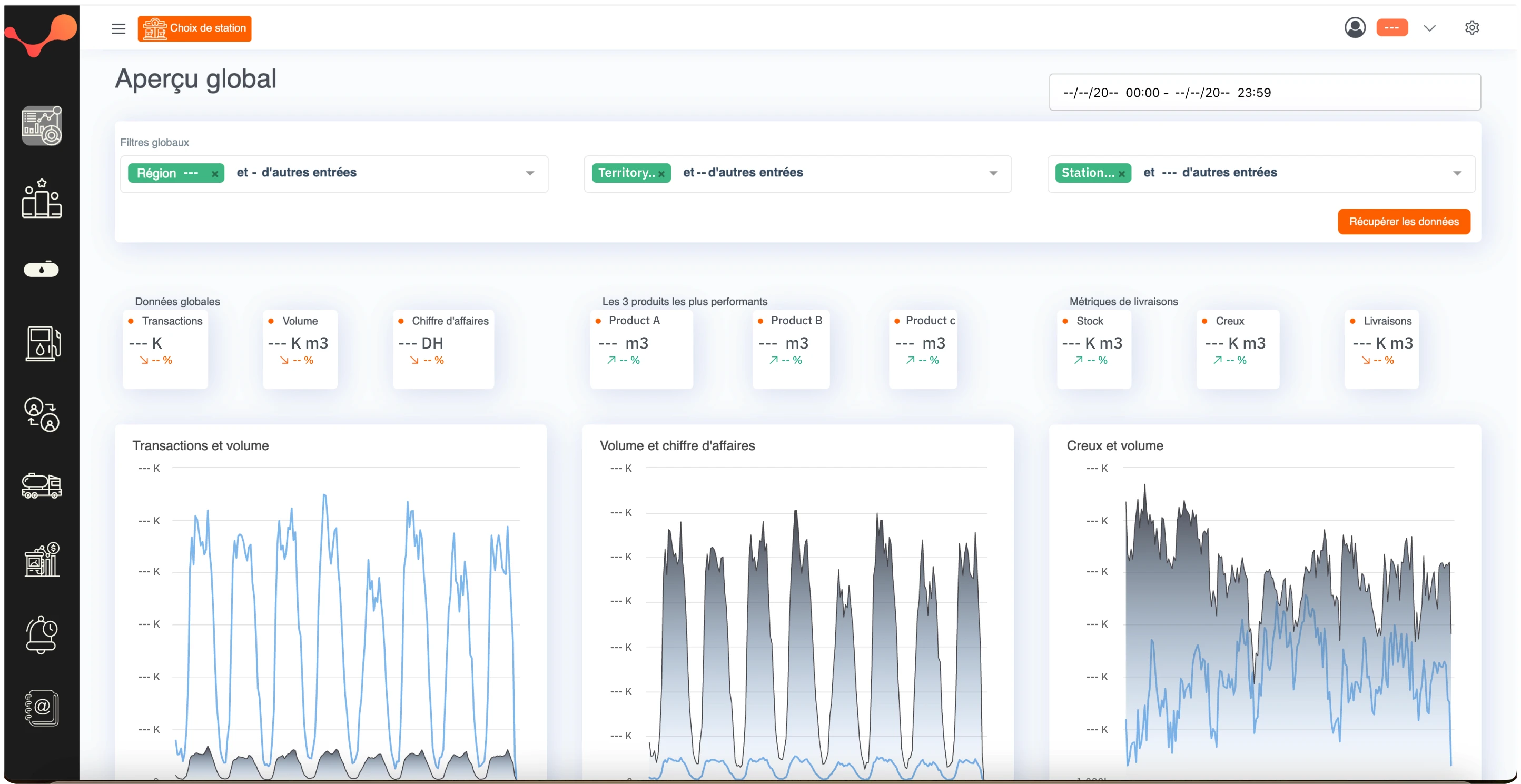Expand the Station filter dropdown

(x=1457, y=174)
